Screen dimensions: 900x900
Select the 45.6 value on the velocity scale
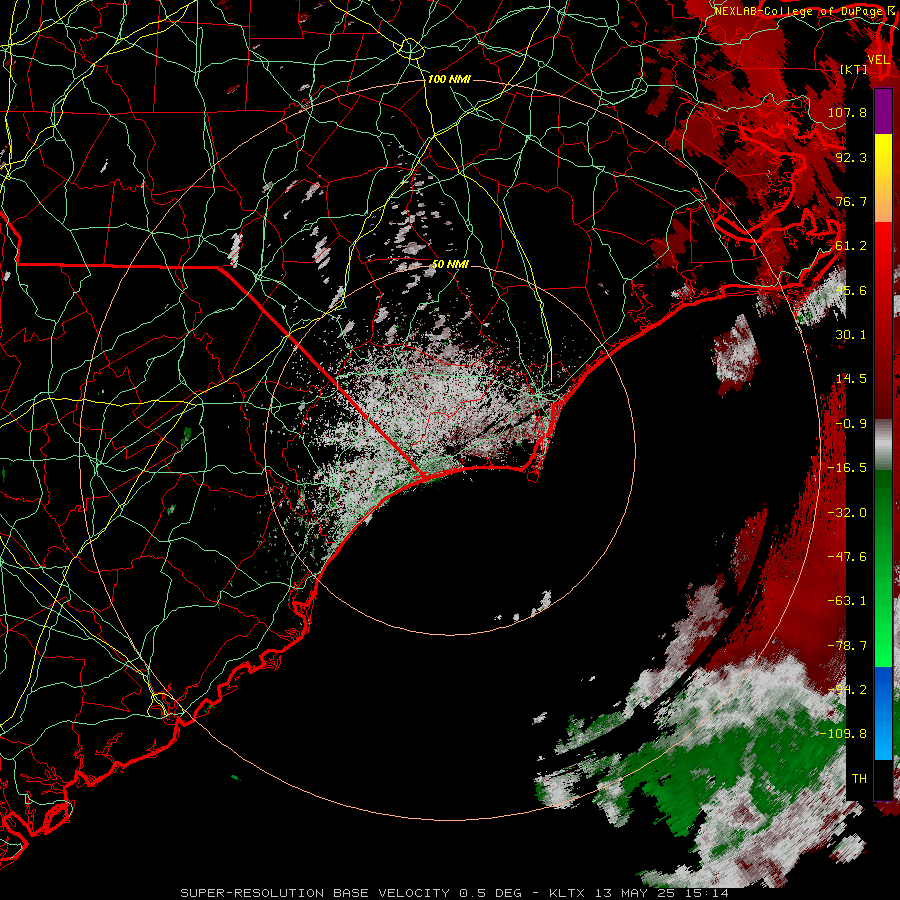[x=851, y=290]
